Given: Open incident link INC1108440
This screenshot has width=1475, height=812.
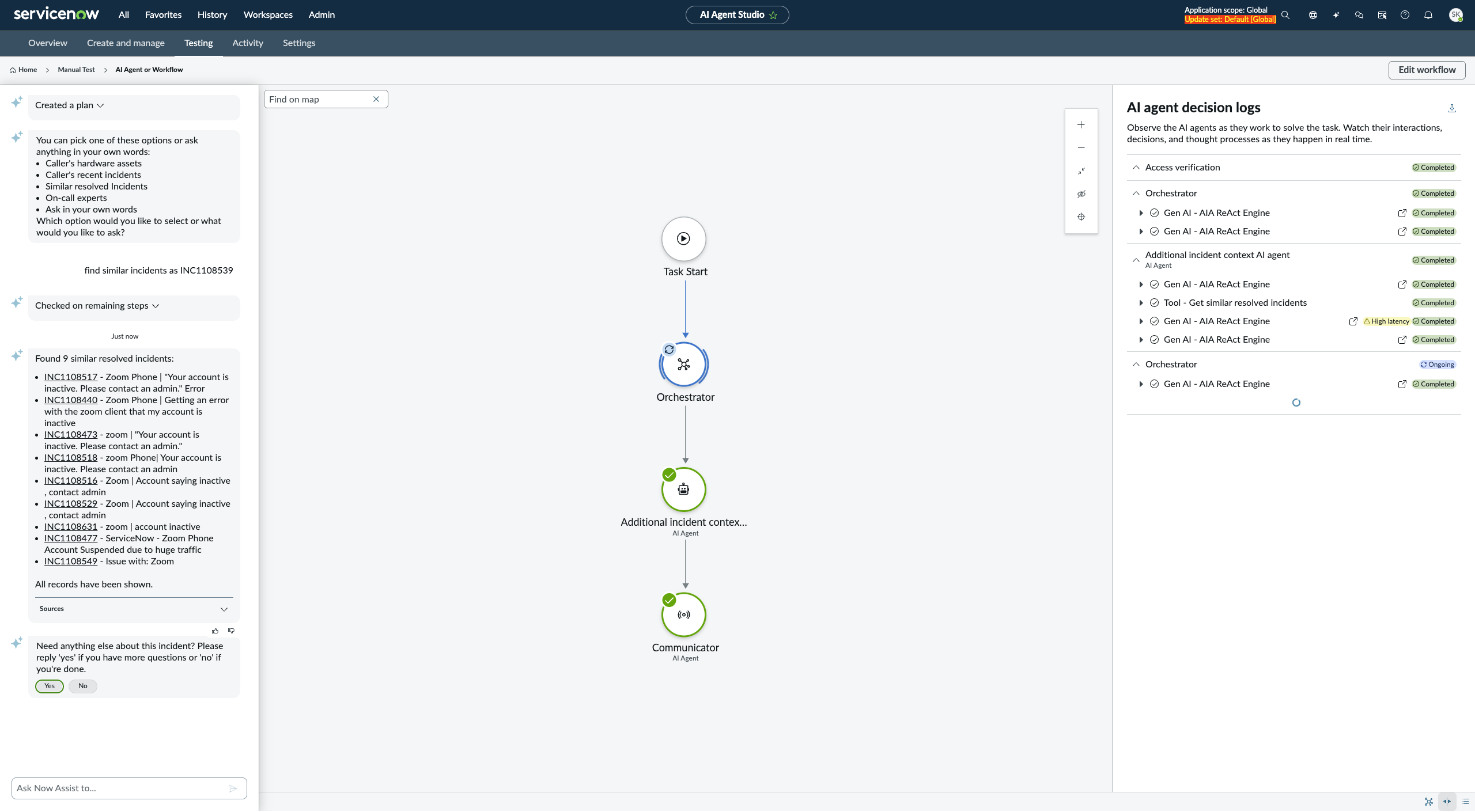Looking at the screenshot, I should [x=71, y=400].
